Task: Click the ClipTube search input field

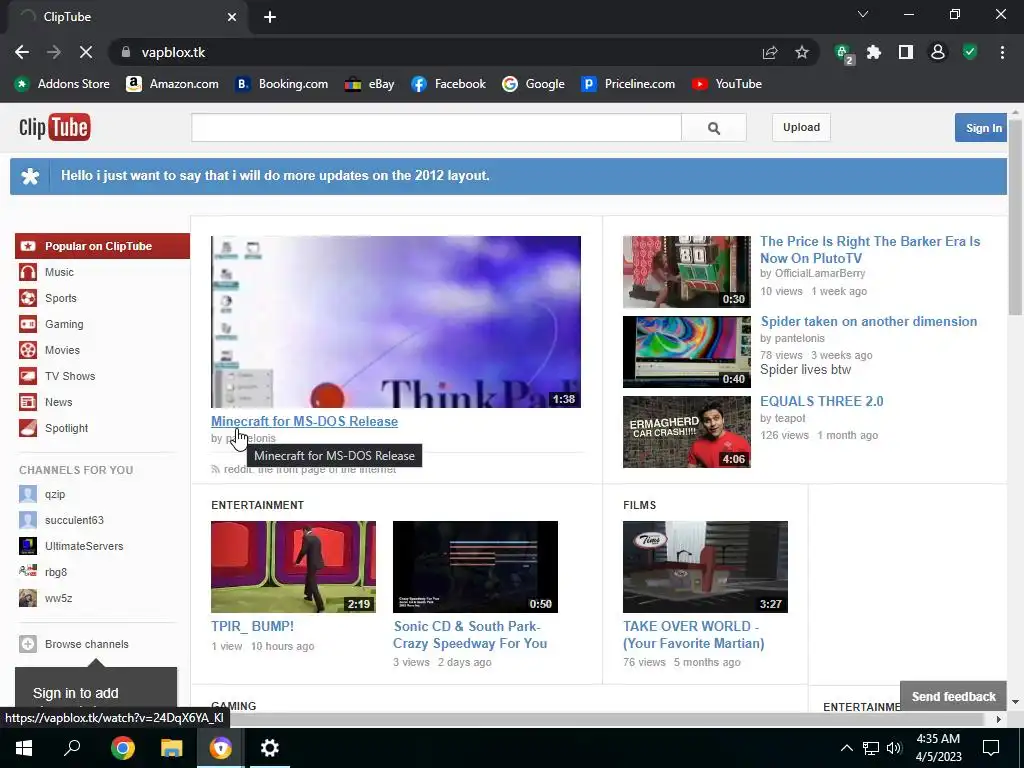Action: [436, 128]
